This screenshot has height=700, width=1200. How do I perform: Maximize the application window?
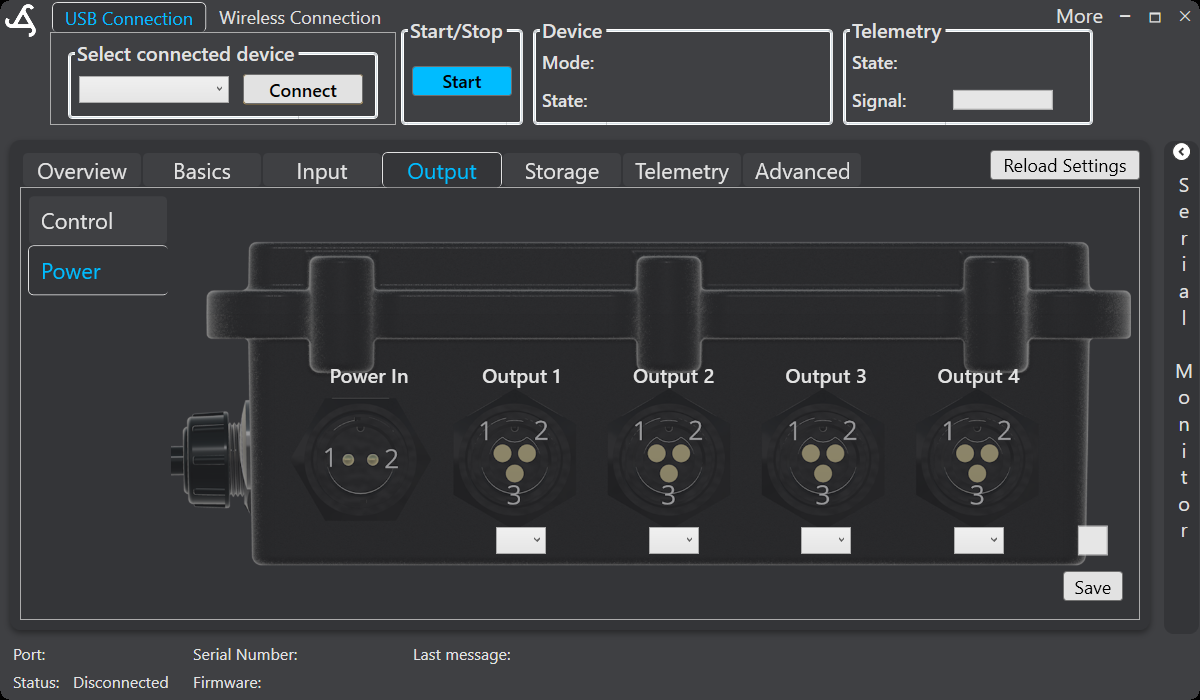tap(1155, 17)
